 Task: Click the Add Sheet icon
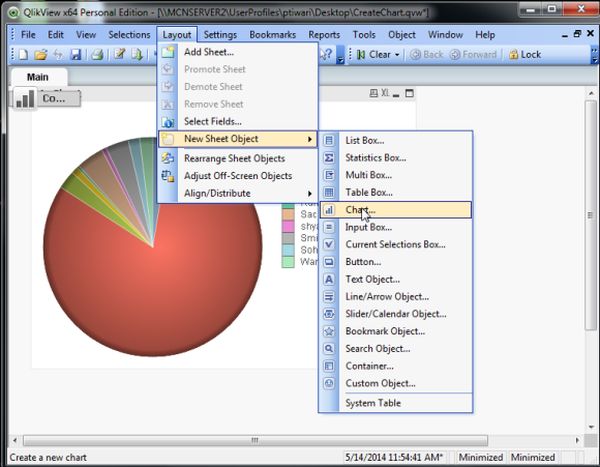[168, 52]
